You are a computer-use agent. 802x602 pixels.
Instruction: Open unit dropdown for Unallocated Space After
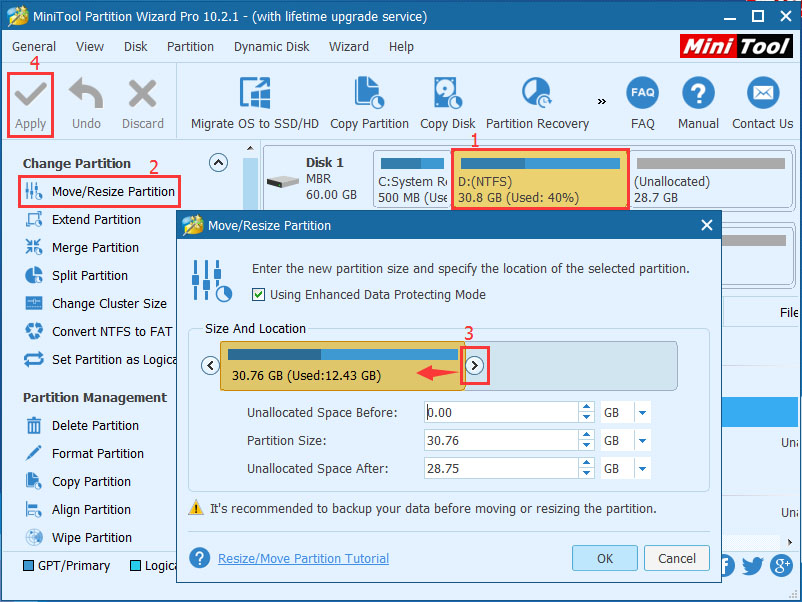coord(642,469)
